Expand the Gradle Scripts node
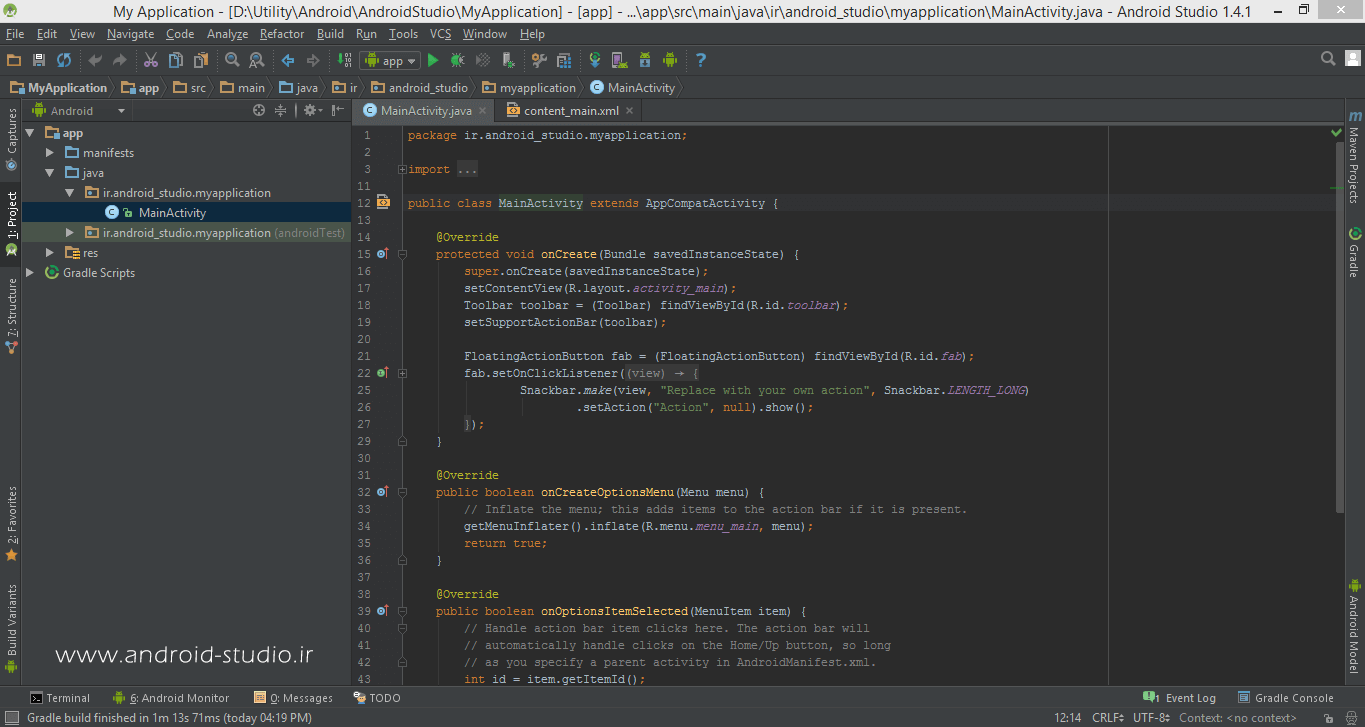Screen dimensions: 1365x727 (30, 273)
